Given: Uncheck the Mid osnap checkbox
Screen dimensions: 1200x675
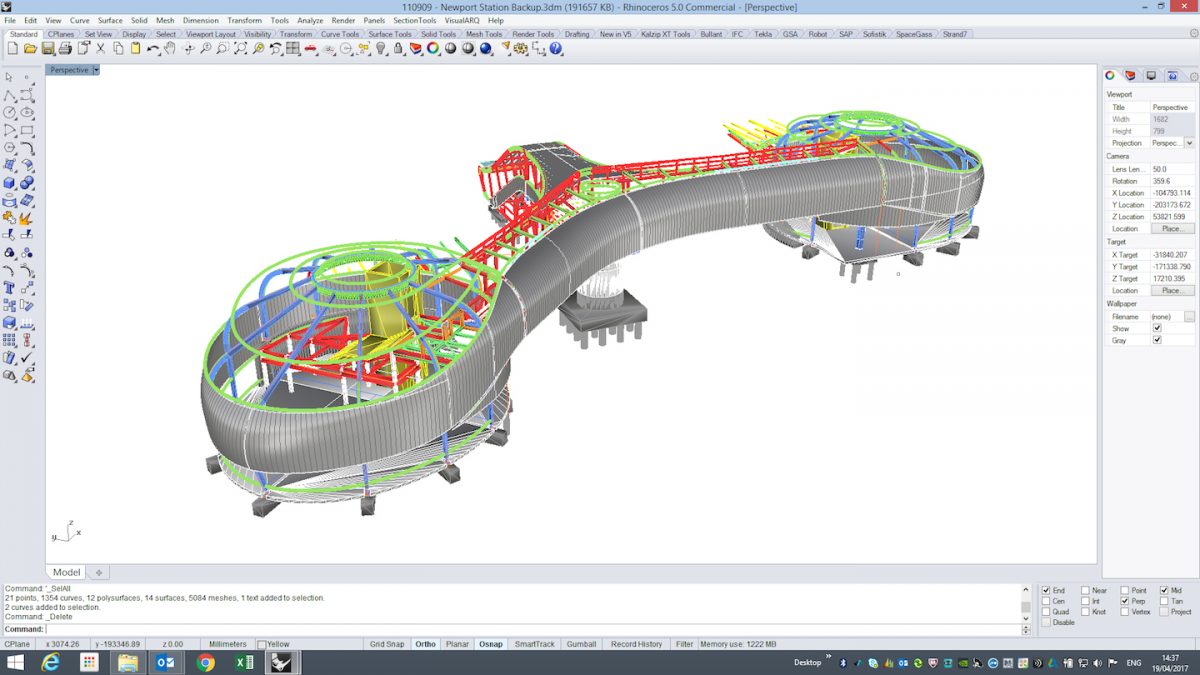Looking at the screenshot, I should [x=1164, y=591].
